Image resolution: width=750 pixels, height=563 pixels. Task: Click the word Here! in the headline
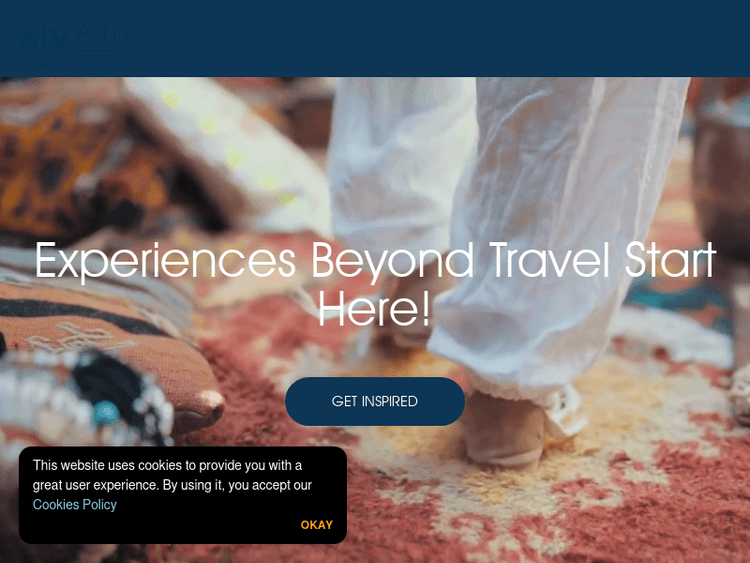click(x=374, y=309)
